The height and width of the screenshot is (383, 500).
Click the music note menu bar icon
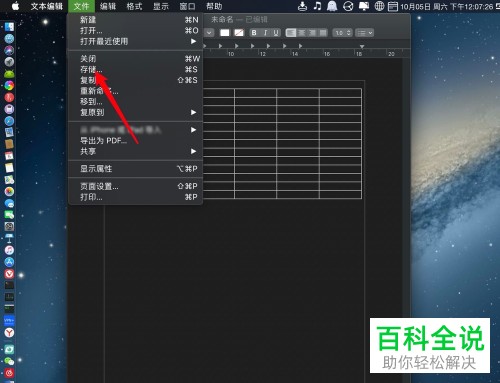click(x=317, y=6)
